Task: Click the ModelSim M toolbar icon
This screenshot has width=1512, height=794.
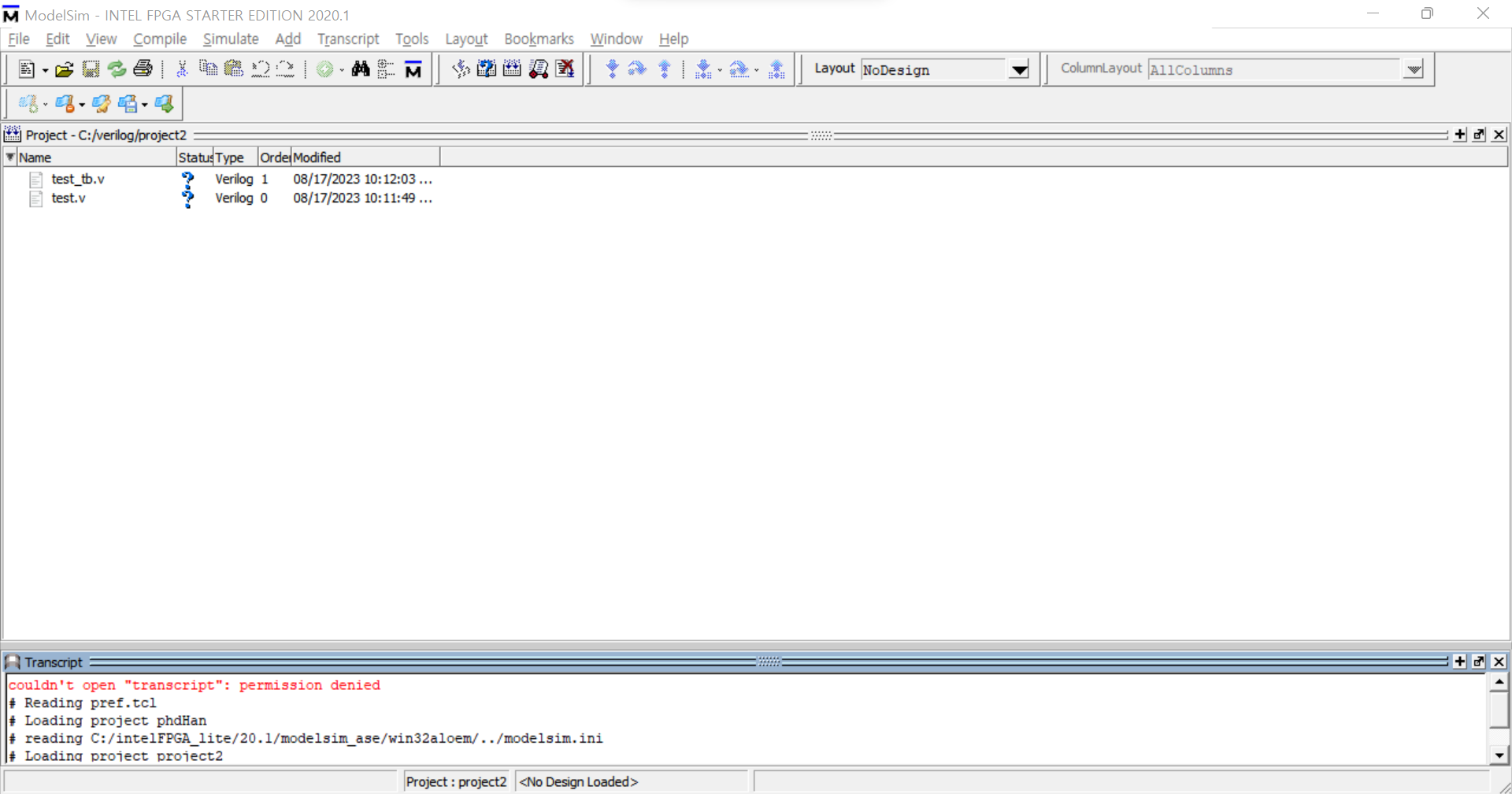Action: point(413,69)
